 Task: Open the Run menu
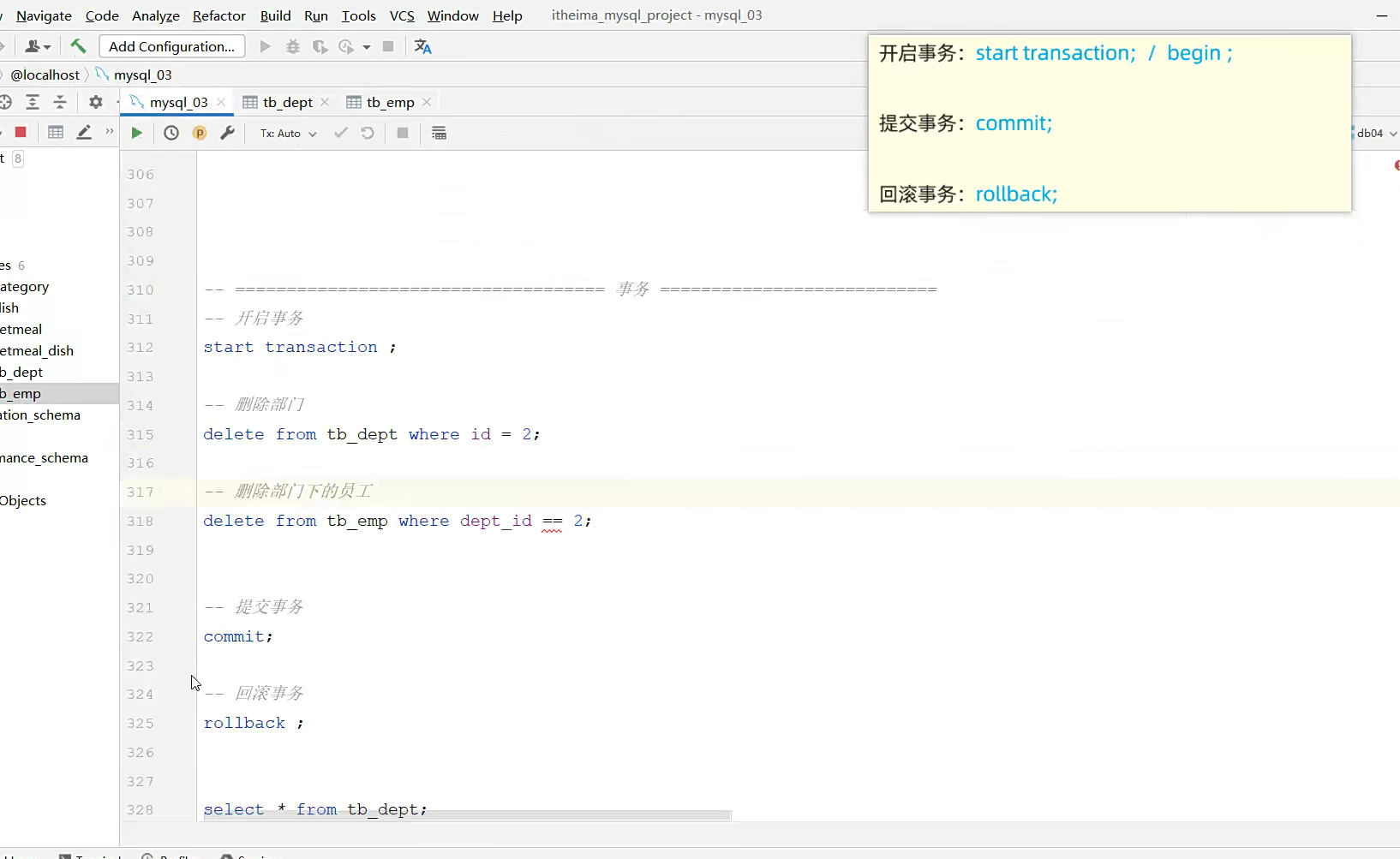tap(316, 15)
